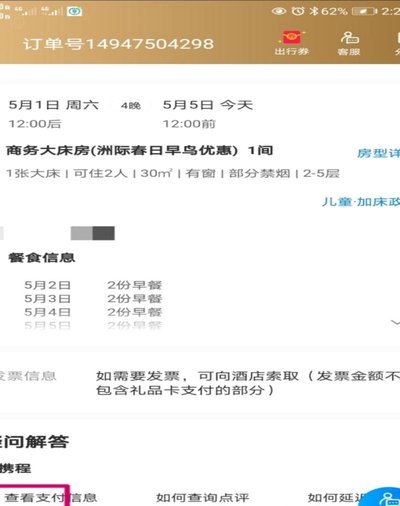Tap check-in time 12:00后

(35, 124)
